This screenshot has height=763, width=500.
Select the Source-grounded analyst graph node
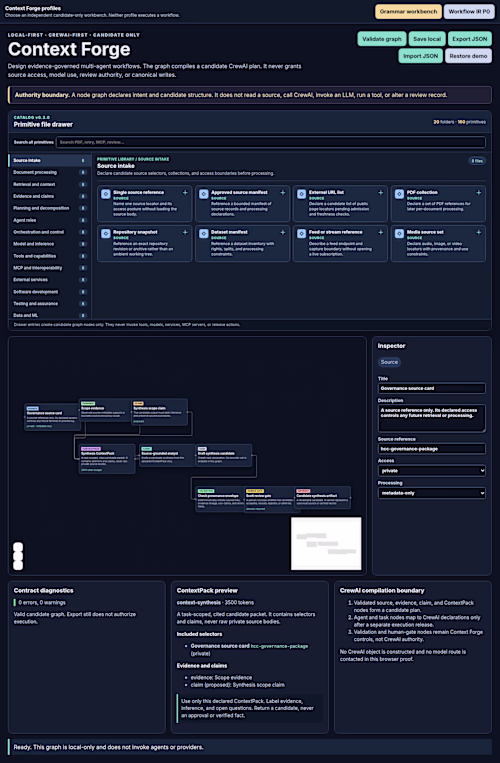[167, 455]
